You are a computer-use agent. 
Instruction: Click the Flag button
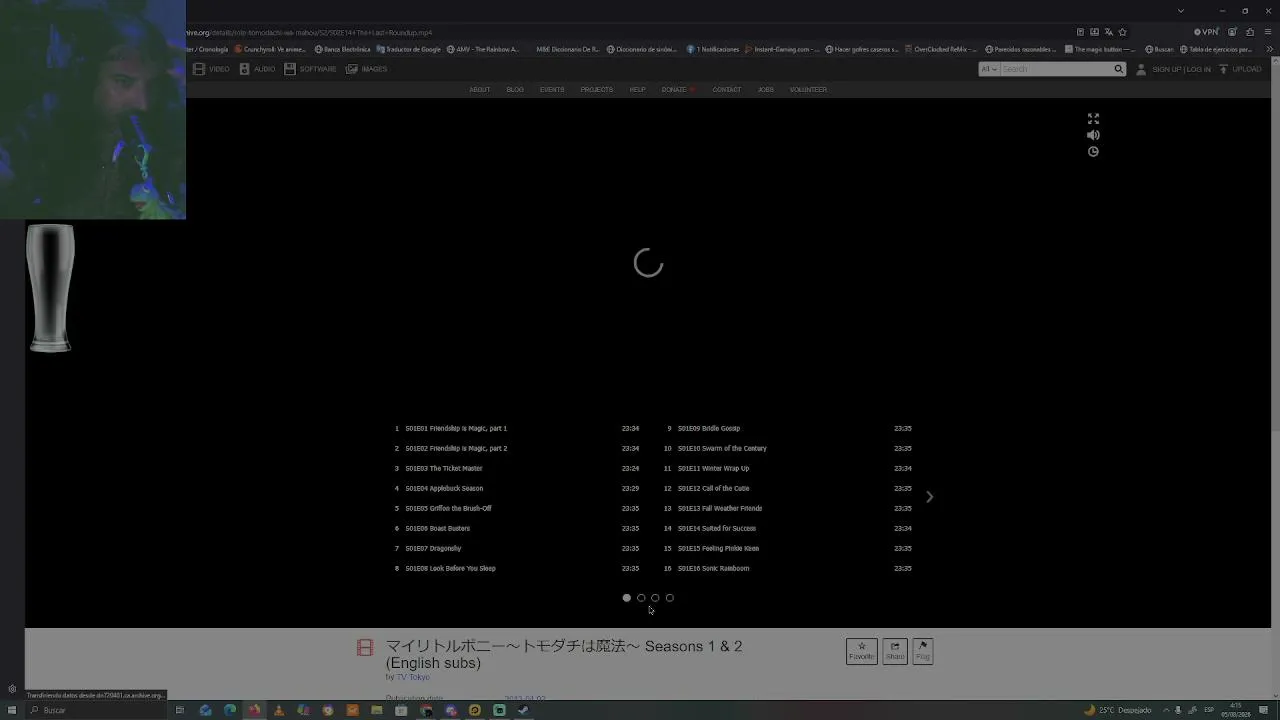(x=923, y=651)
